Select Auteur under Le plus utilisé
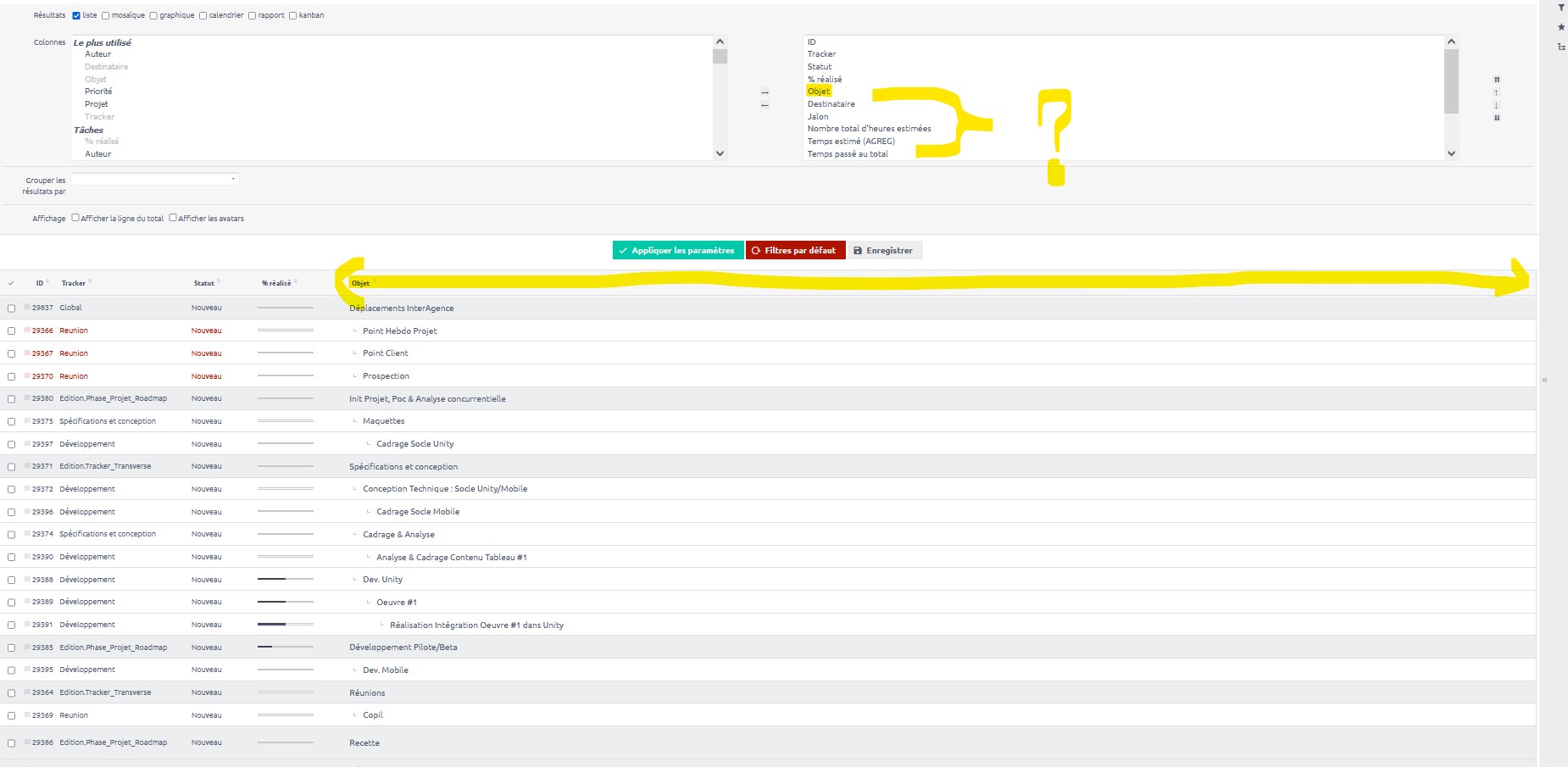This screenshot has width=1568, height=767. tap(97, 54)
